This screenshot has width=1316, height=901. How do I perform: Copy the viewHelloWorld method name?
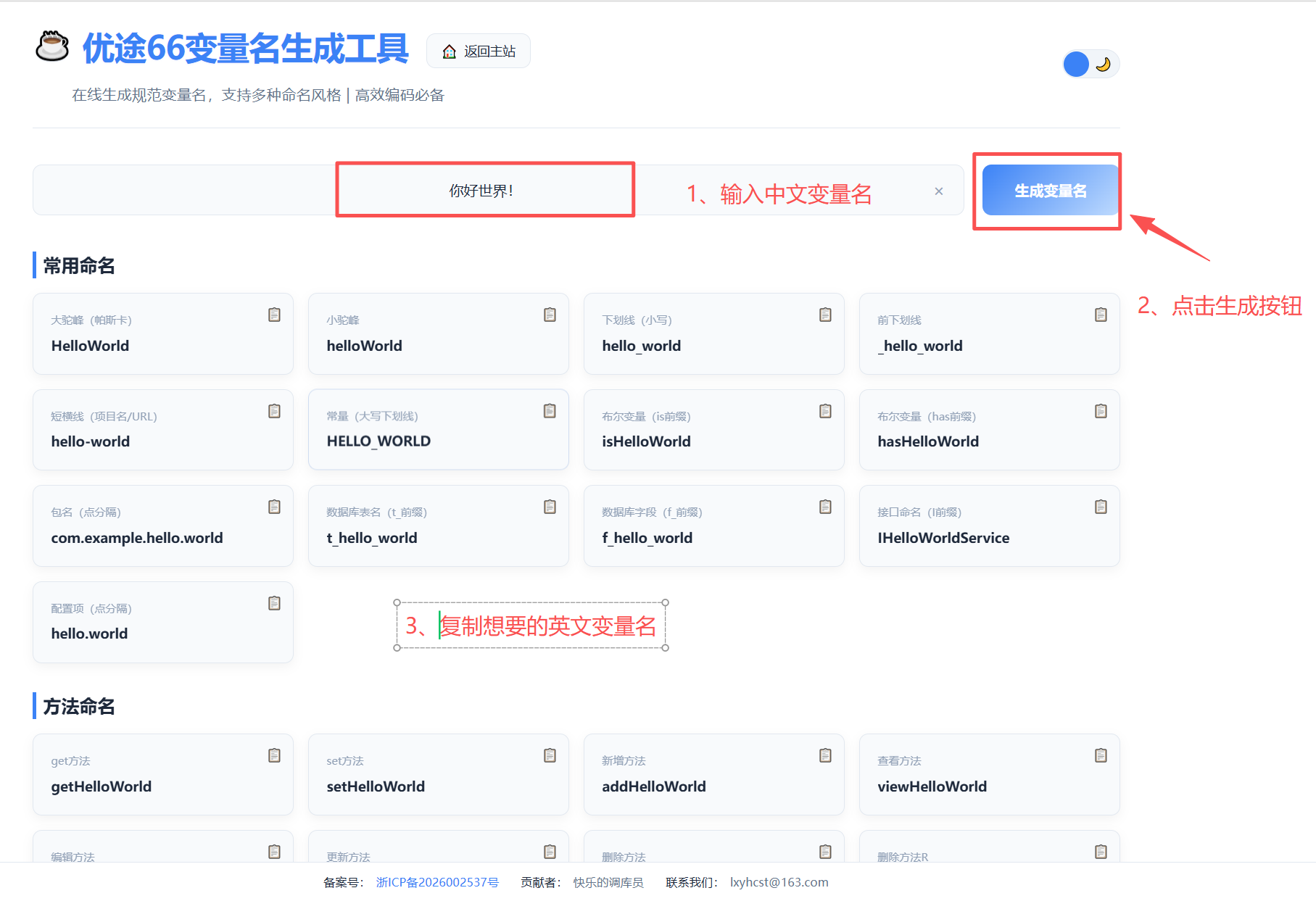[1101, 755]
